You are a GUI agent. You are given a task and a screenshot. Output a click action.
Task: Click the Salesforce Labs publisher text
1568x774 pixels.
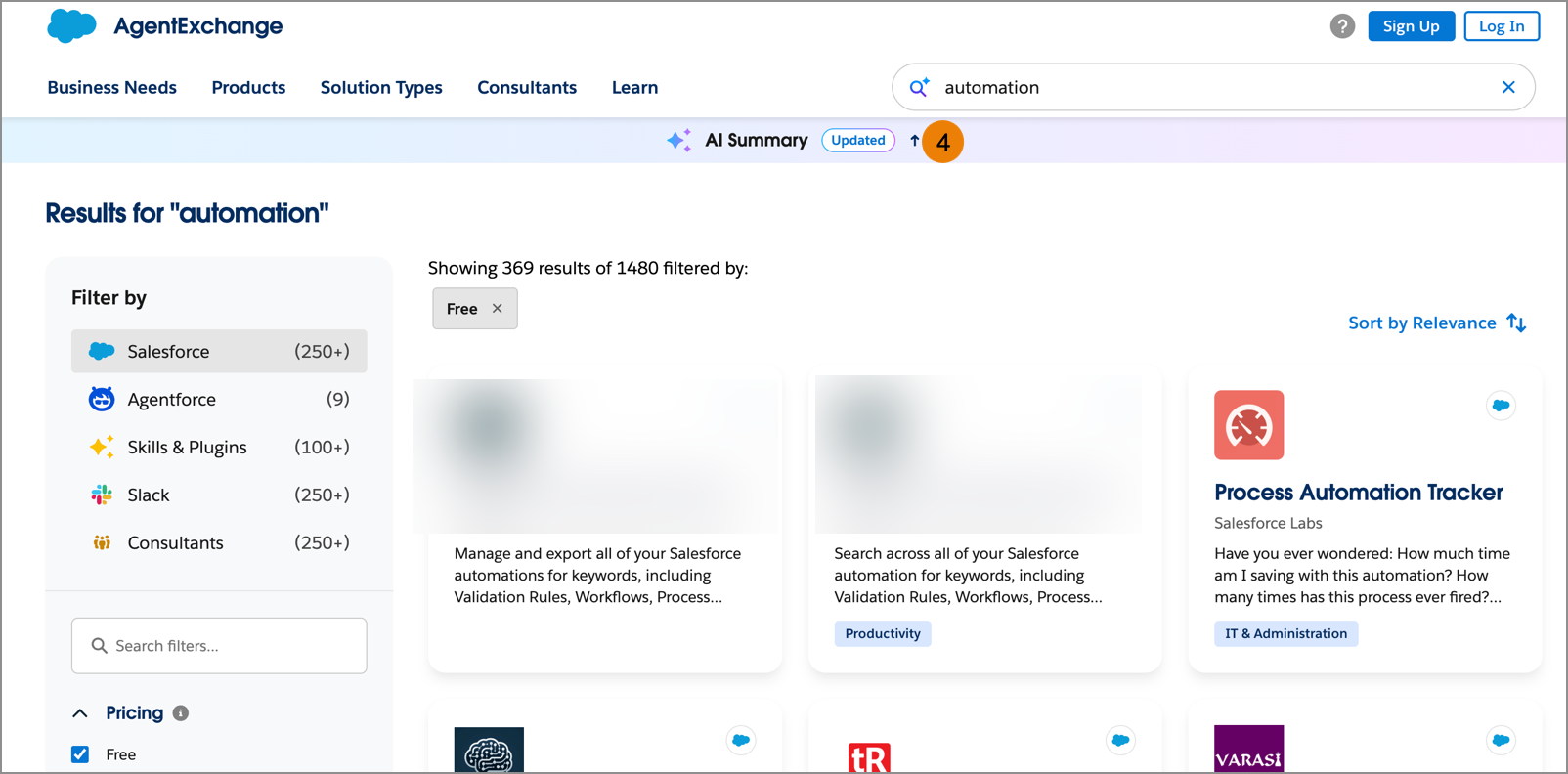[x=1268, y=523]
